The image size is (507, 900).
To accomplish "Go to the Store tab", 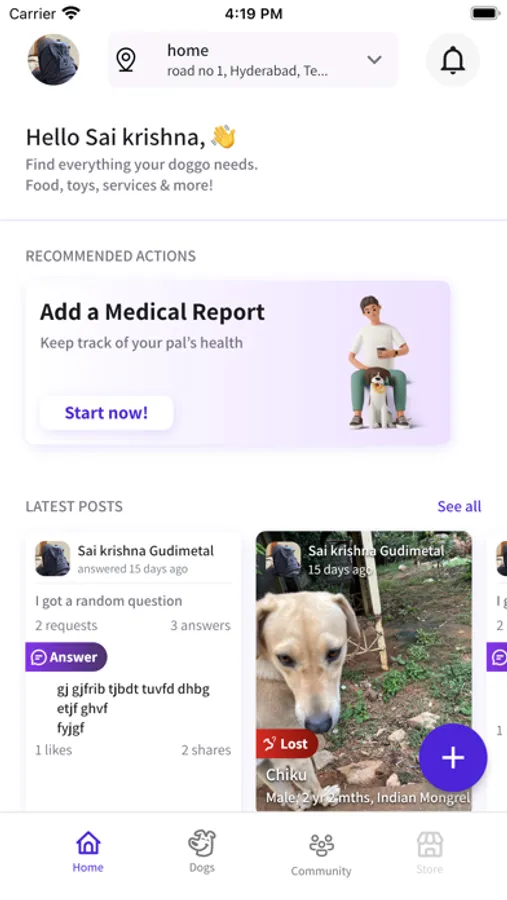I will coord(429,853).
